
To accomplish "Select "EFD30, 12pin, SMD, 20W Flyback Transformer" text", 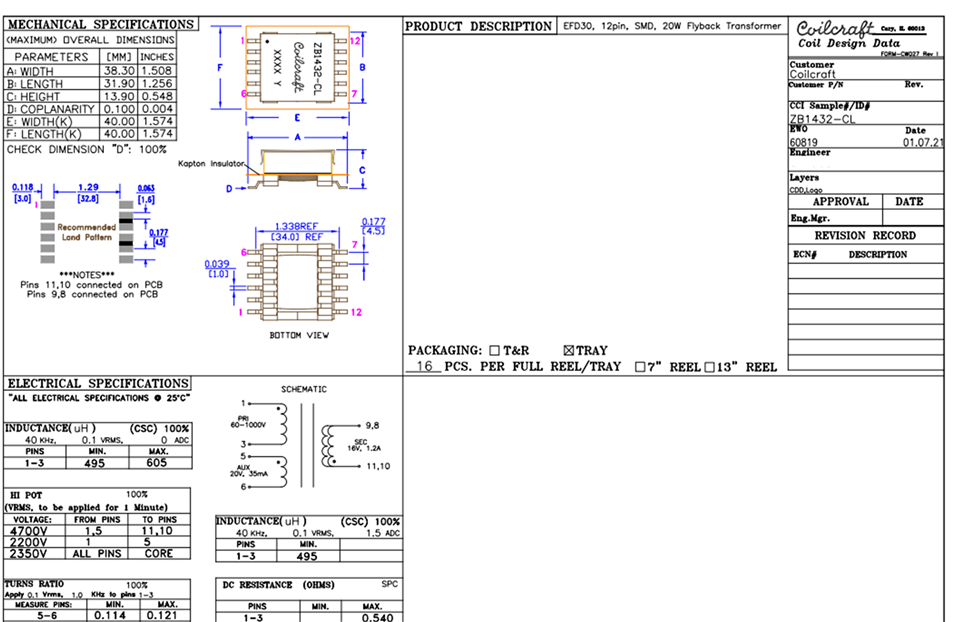I will point(672,26).
